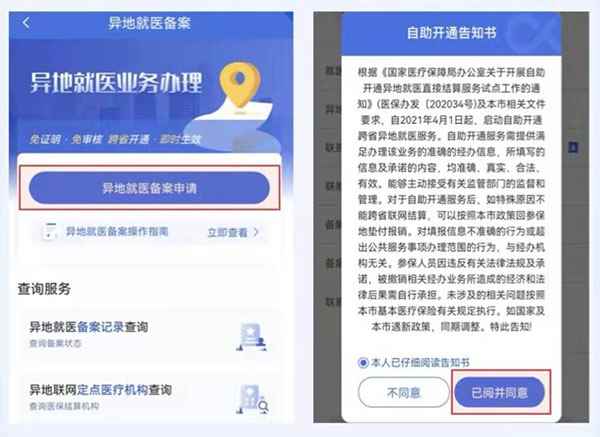The width and height of the screenshot is (600, 437).
Task: Click 不同意 button
Action: tap(404, 393)
